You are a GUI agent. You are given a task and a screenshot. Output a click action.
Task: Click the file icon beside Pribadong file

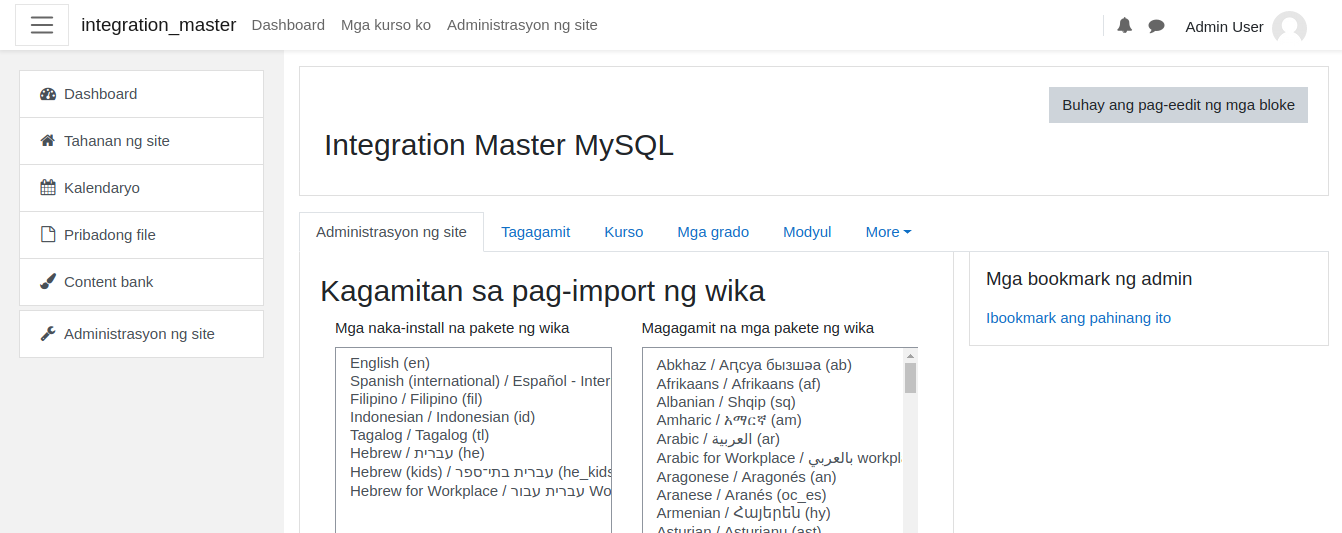pos(48,235)
